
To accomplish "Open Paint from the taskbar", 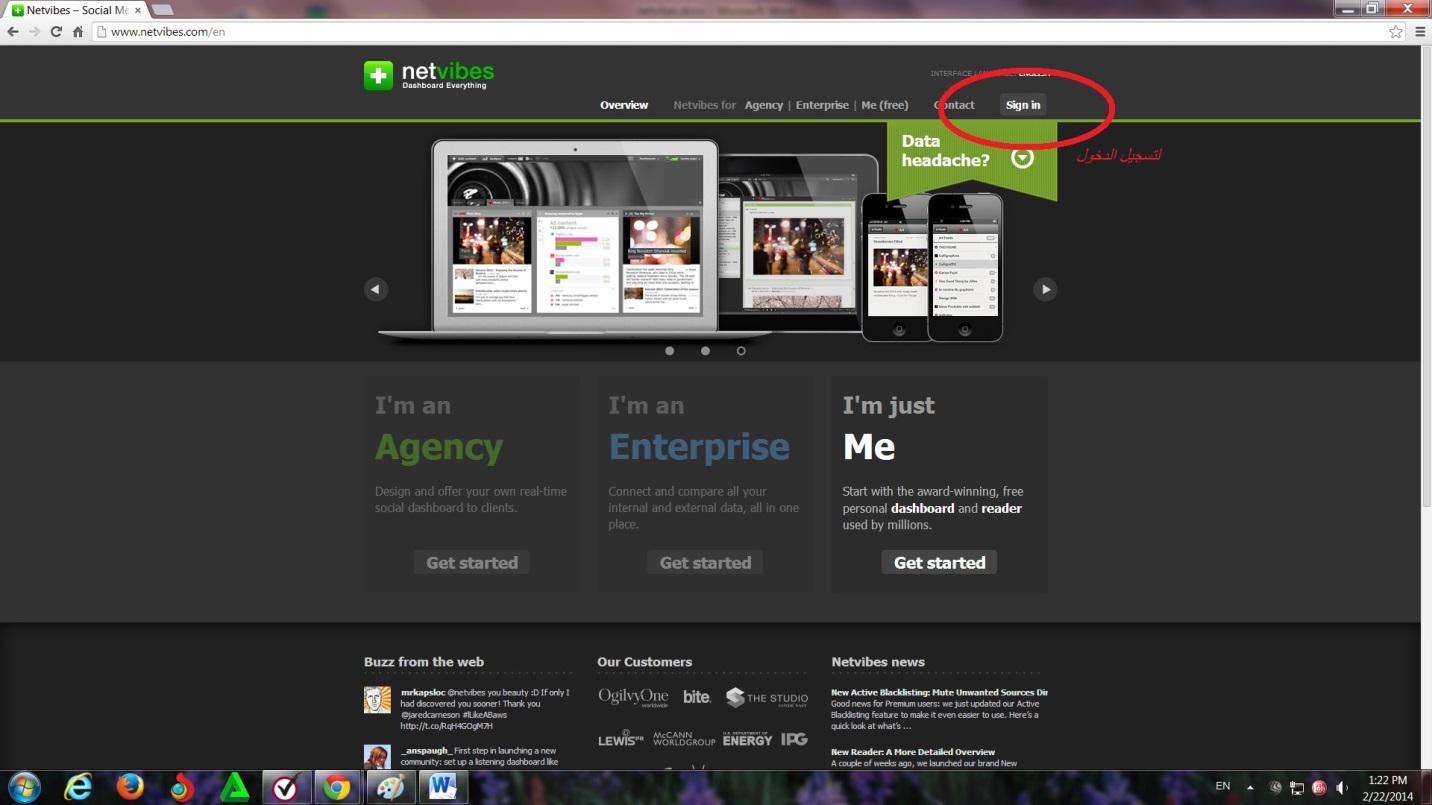I will 390,787.
